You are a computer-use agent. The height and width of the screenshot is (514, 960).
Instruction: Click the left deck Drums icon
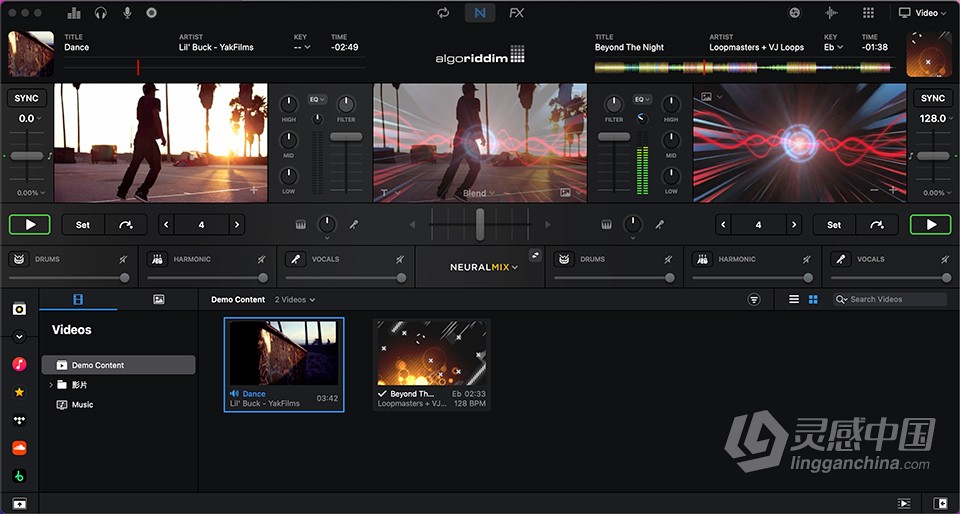coord(19,259)
